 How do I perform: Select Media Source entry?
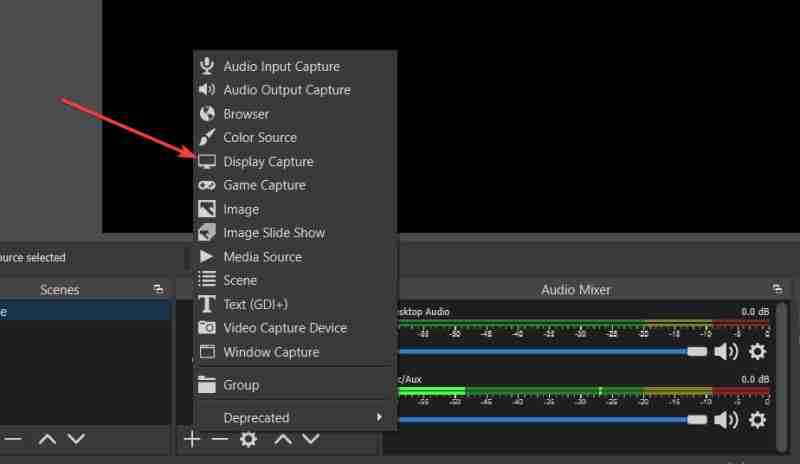tap(295, 256)
